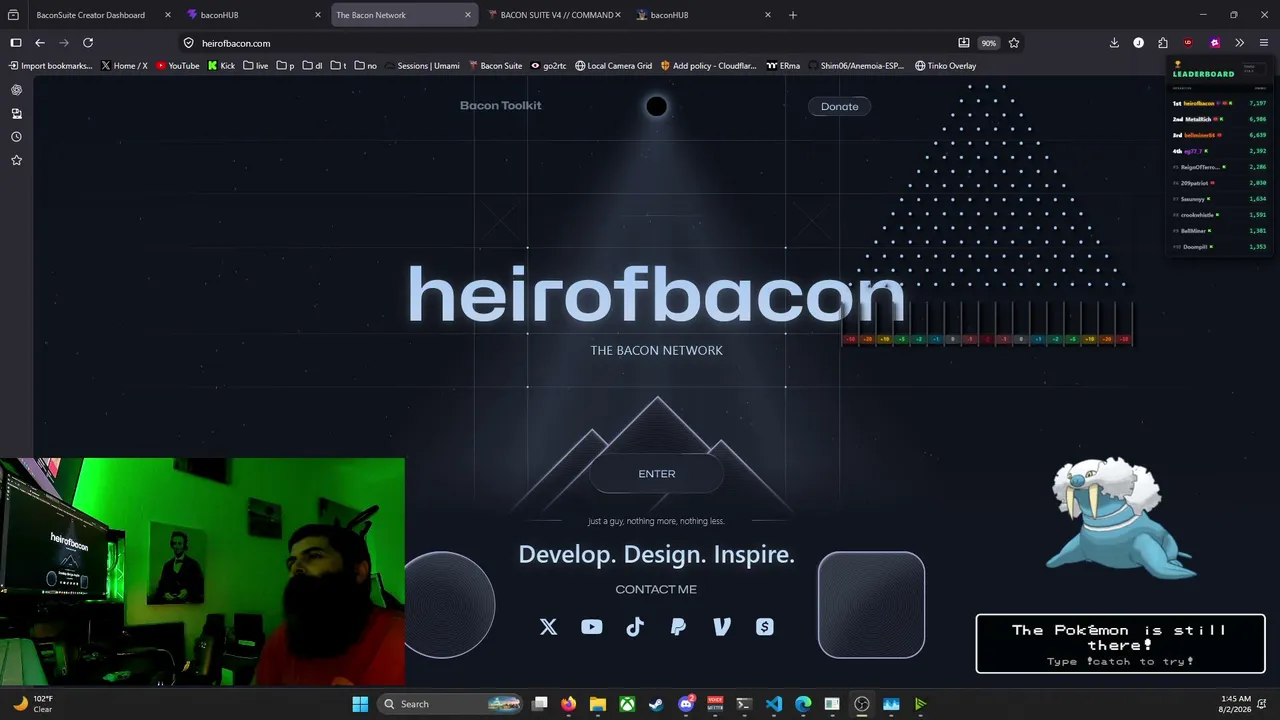Open the X (Twitter) contact link

[x=548, y=627]
